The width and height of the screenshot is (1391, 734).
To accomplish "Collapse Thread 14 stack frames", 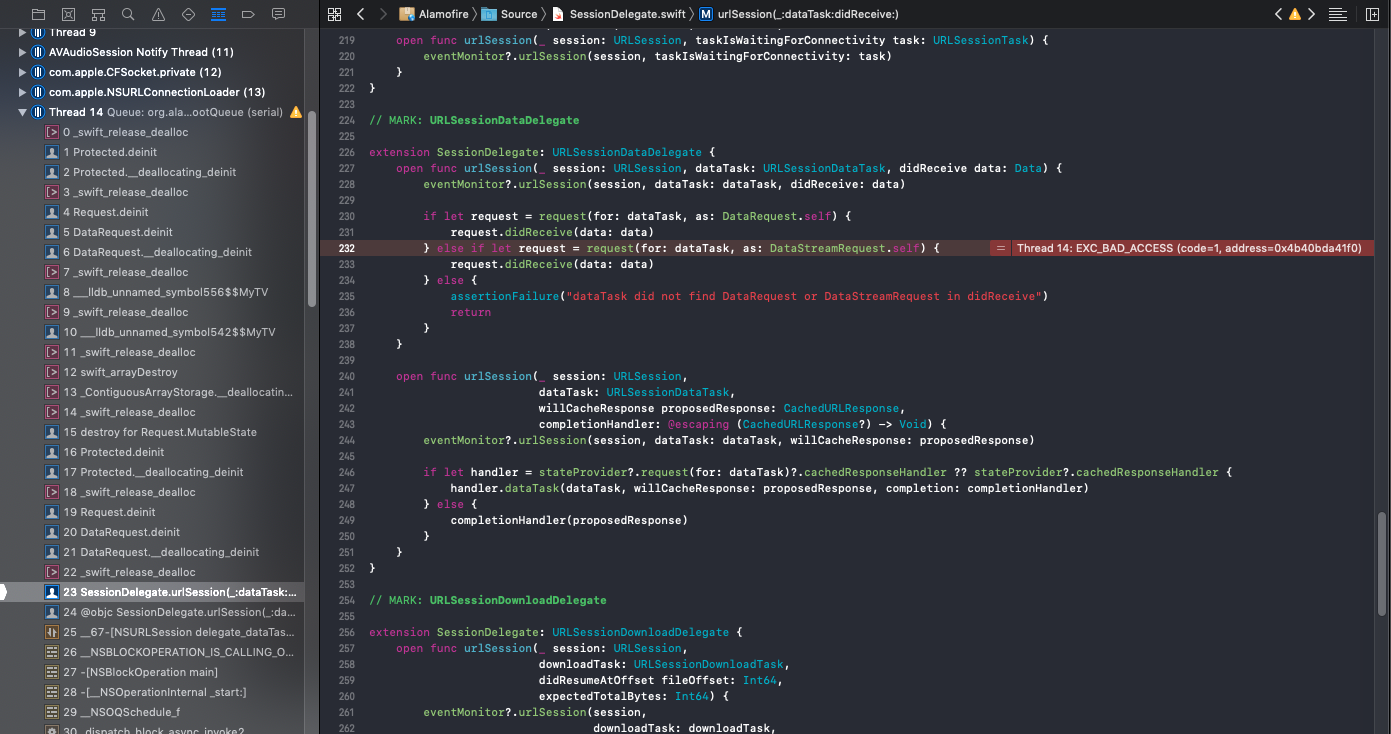I will 22,112.
